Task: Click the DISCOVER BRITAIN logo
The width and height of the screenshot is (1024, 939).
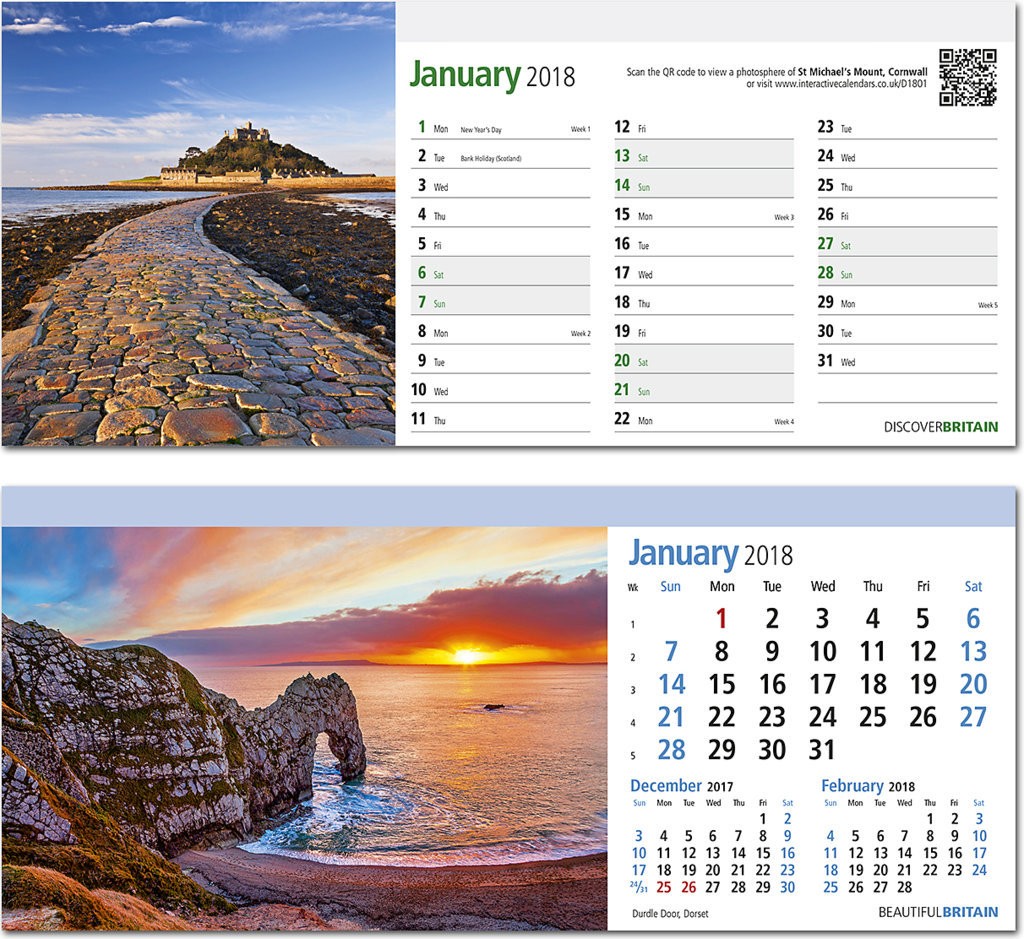Action: coord(939,425)
